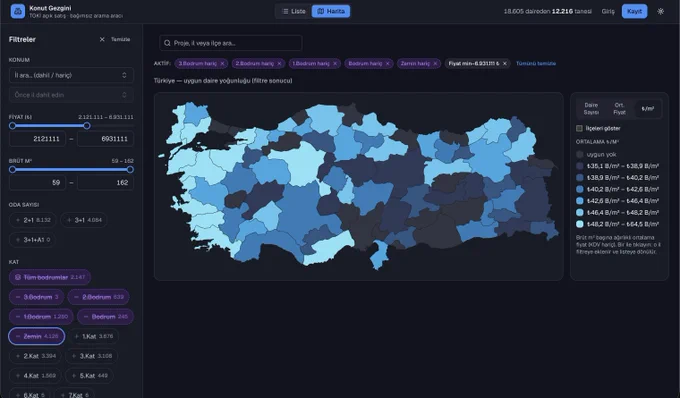Click the maximum price field showing 6931111
This screenshot has height=398, width=680.
[x=105, y=139]
